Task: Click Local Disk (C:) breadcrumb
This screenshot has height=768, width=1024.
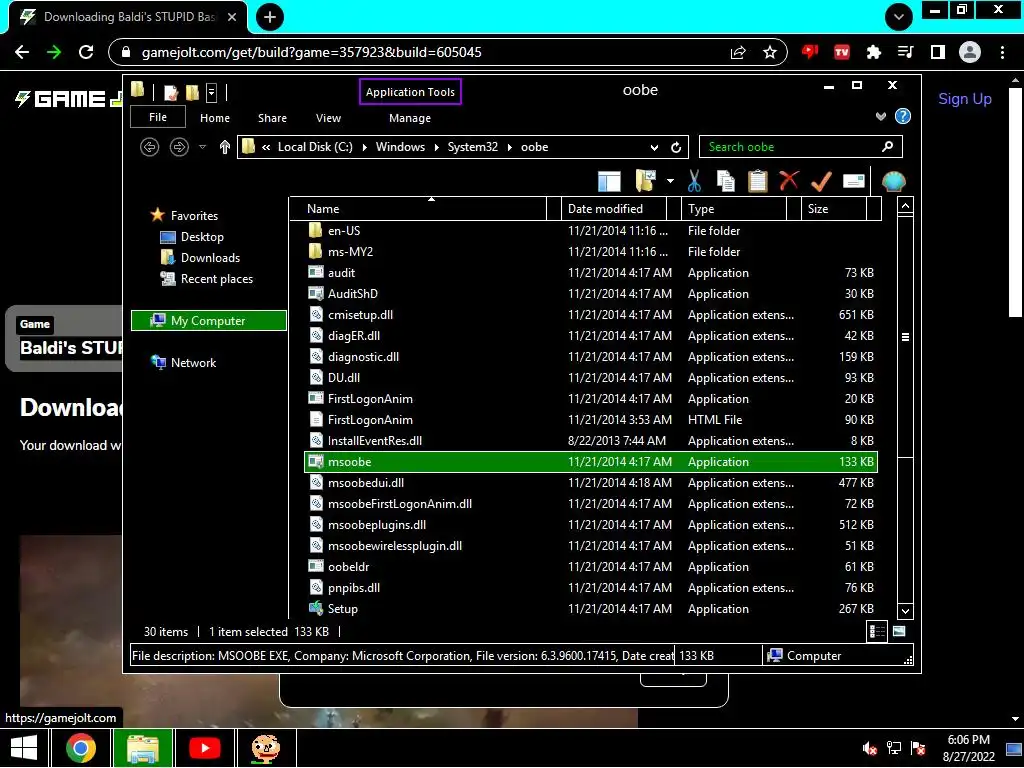Action: [x=315, y=147]
